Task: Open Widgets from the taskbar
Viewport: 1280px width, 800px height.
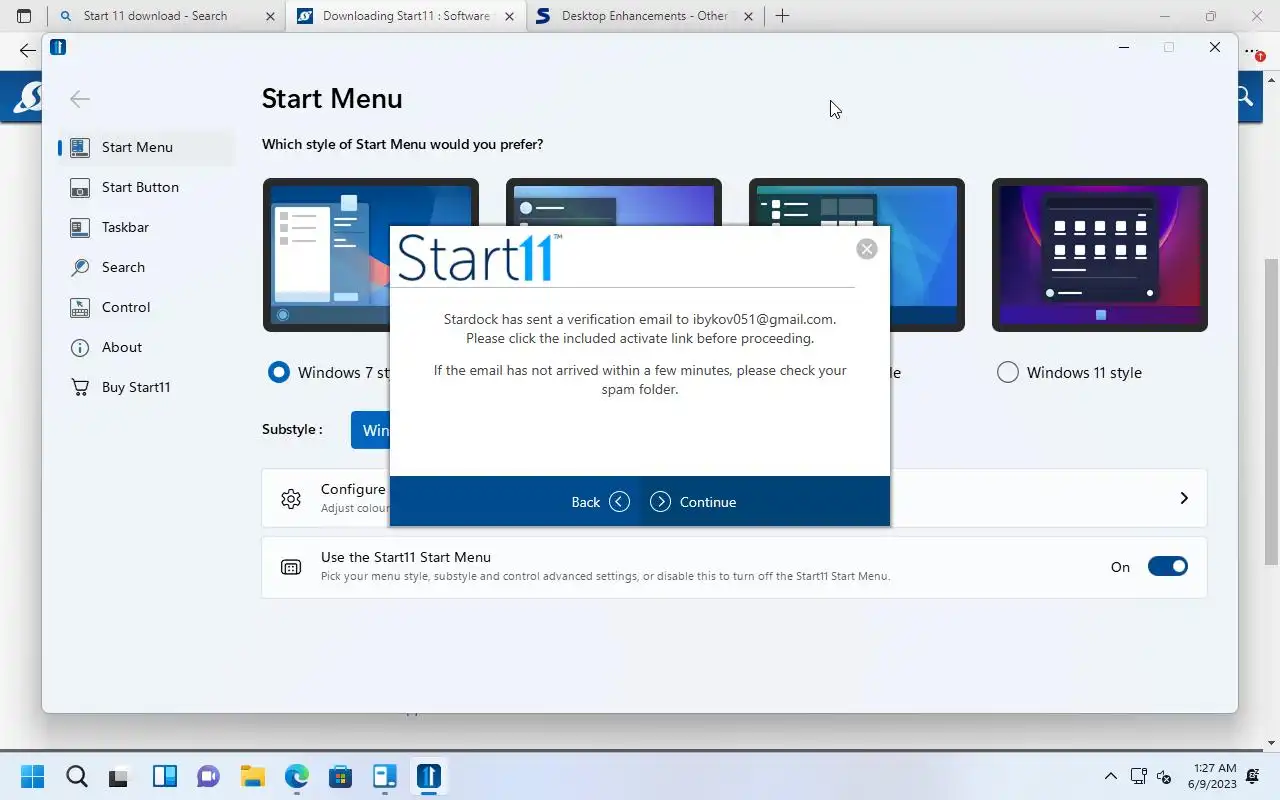Action: coord(164,777)
